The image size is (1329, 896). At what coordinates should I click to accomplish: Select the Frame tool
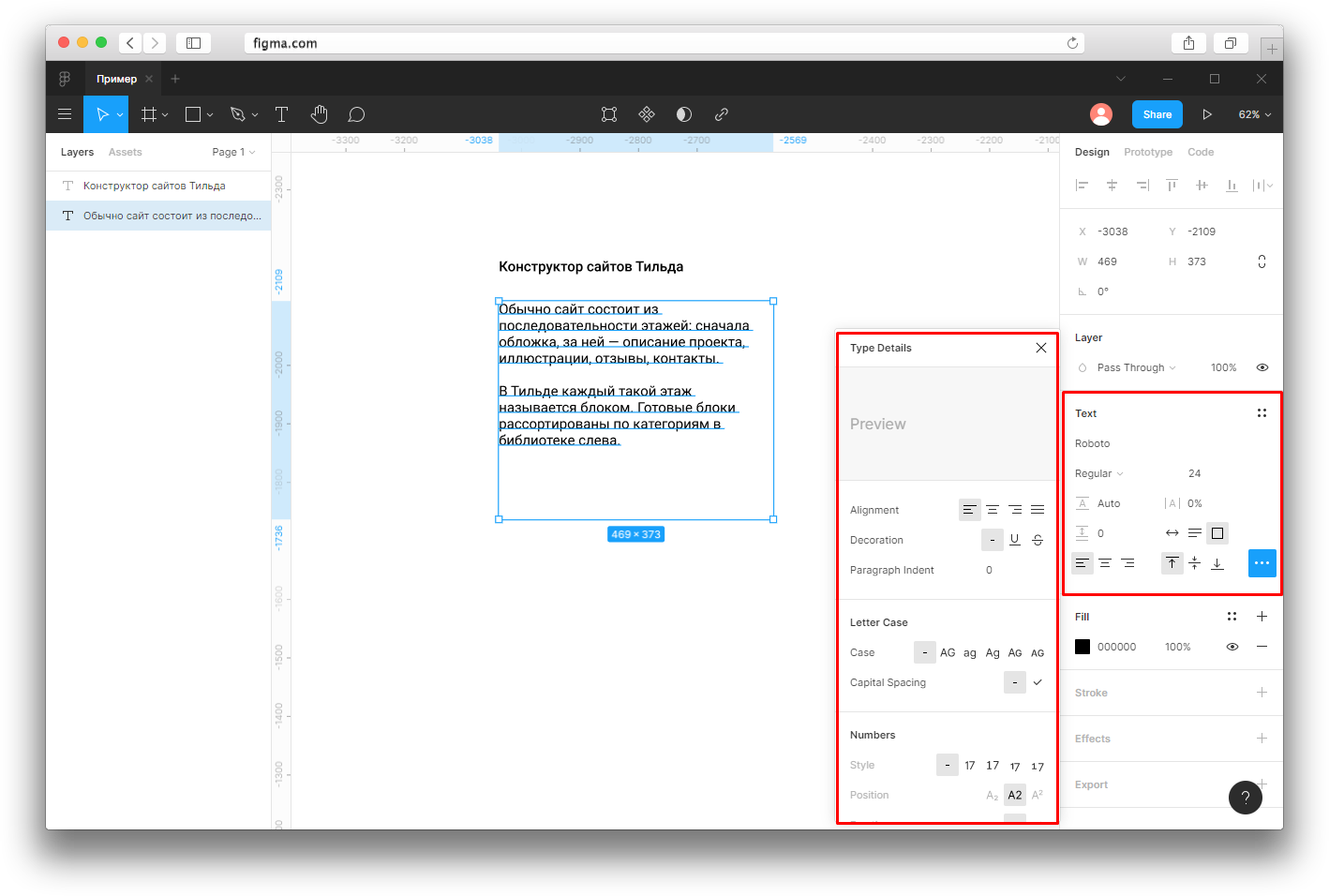tap(149, 114)
